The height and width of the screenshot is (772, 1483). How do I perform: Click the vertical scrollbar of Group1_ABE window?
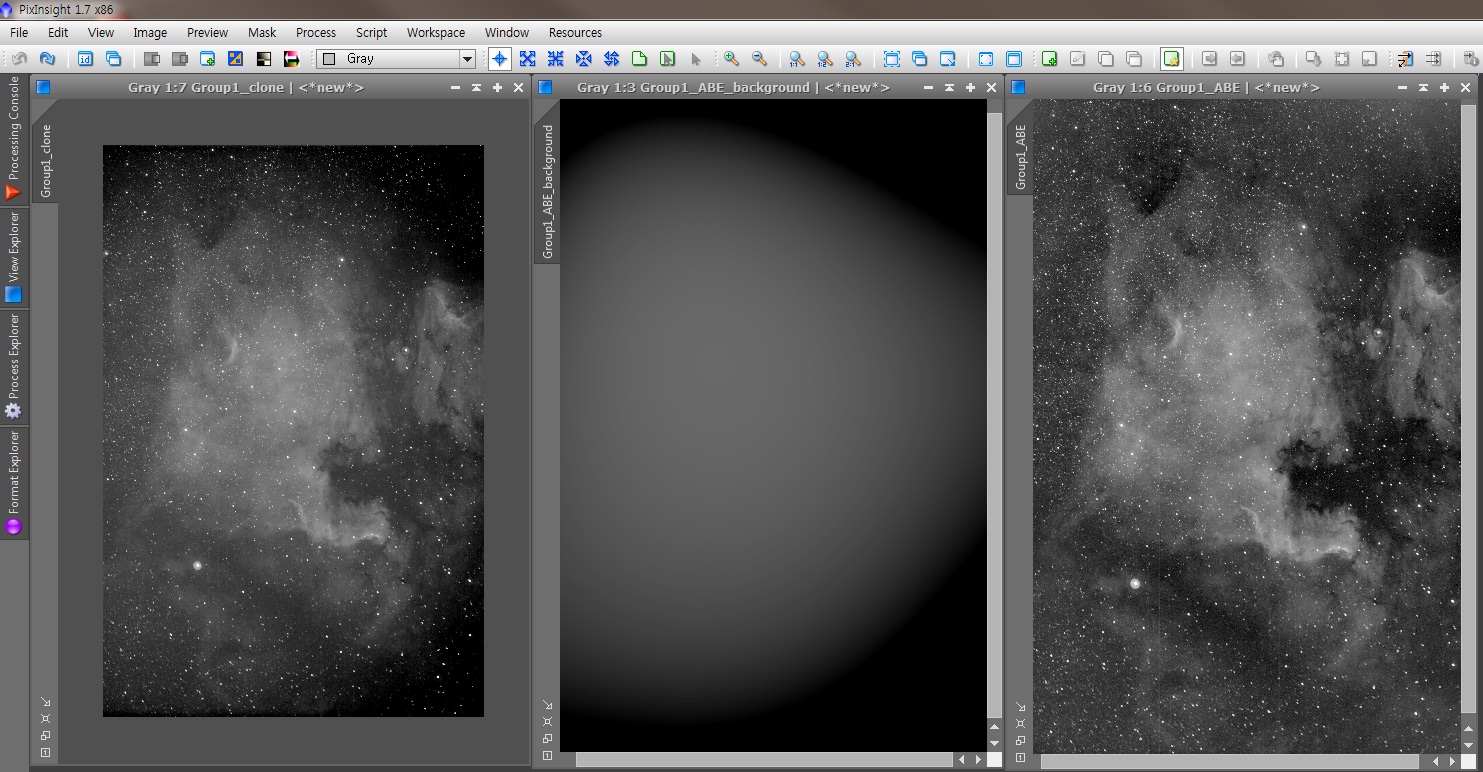point(1467,400)
